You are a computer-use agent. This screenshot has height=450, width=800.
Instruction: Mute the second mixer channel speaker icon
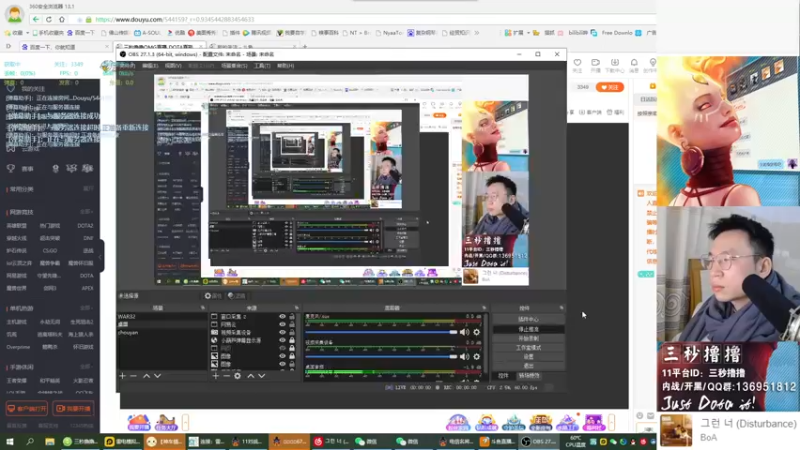[464, 357]
